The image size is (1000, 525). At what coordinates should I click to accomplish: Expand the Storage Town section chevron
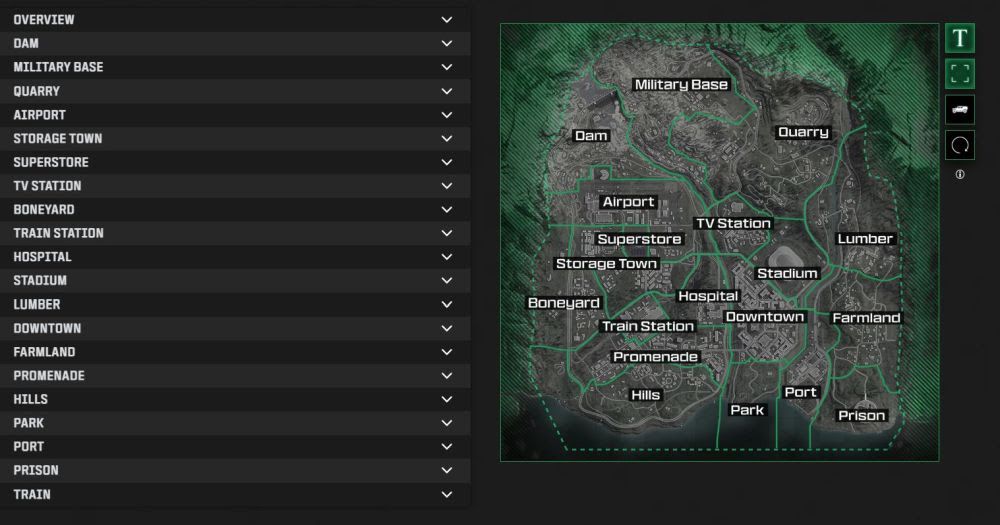[x=447, y=138]
